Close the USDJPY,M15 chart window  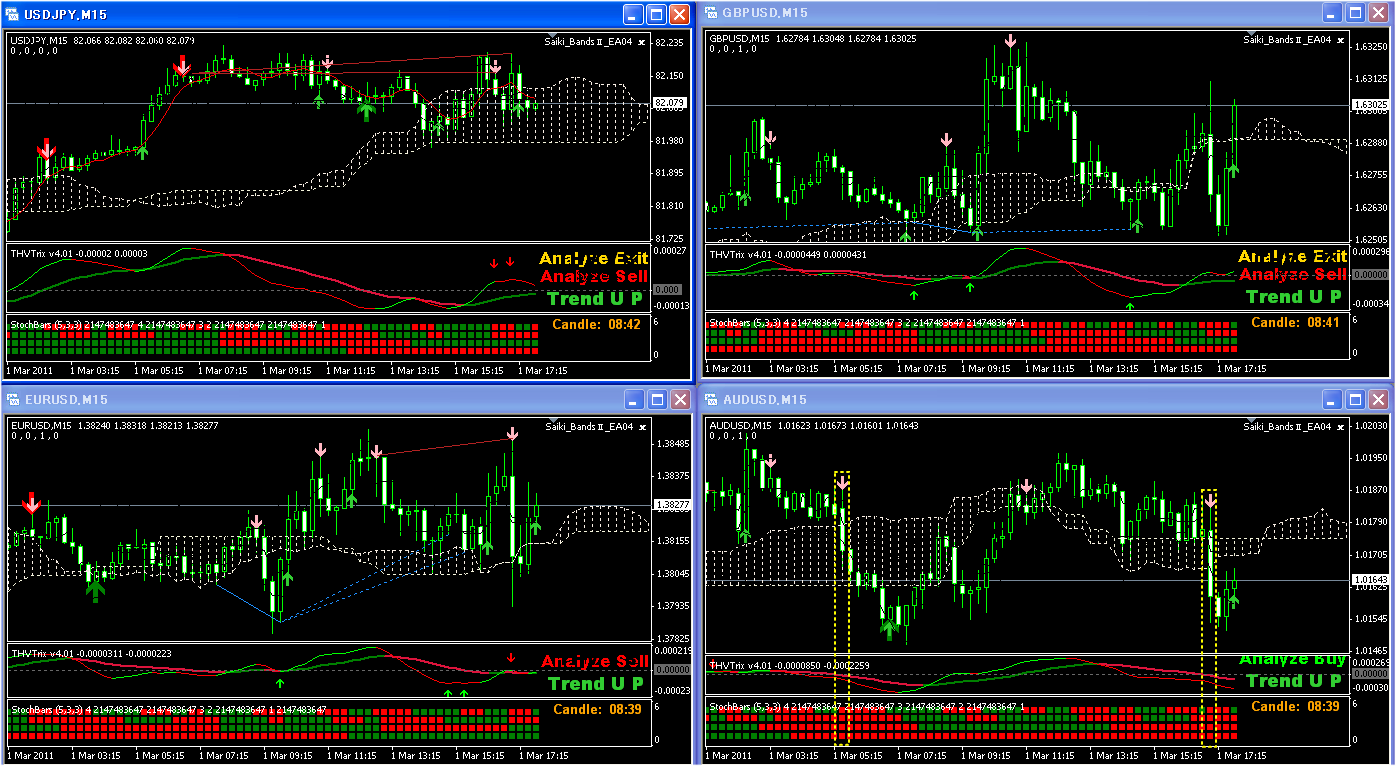(x=679, y=14)
